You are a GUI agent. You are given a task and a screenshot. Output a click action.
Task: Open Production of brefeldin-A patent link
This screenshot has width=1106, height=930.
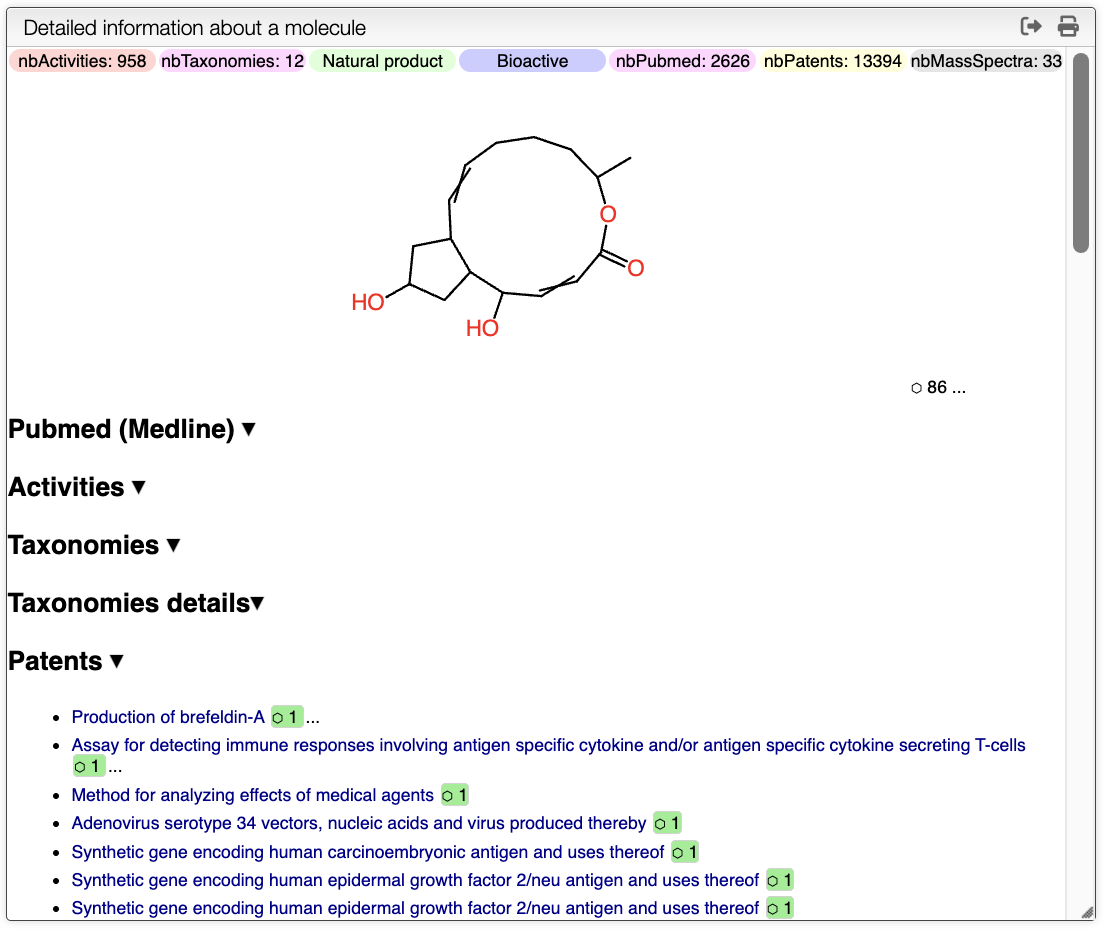tap(168, 717)
